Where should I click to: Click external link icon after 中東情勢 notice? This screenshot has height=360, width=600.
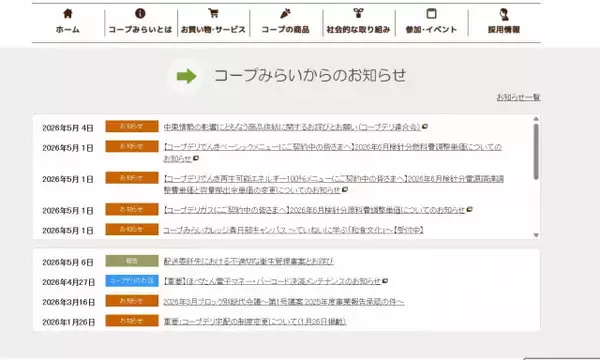425,126
